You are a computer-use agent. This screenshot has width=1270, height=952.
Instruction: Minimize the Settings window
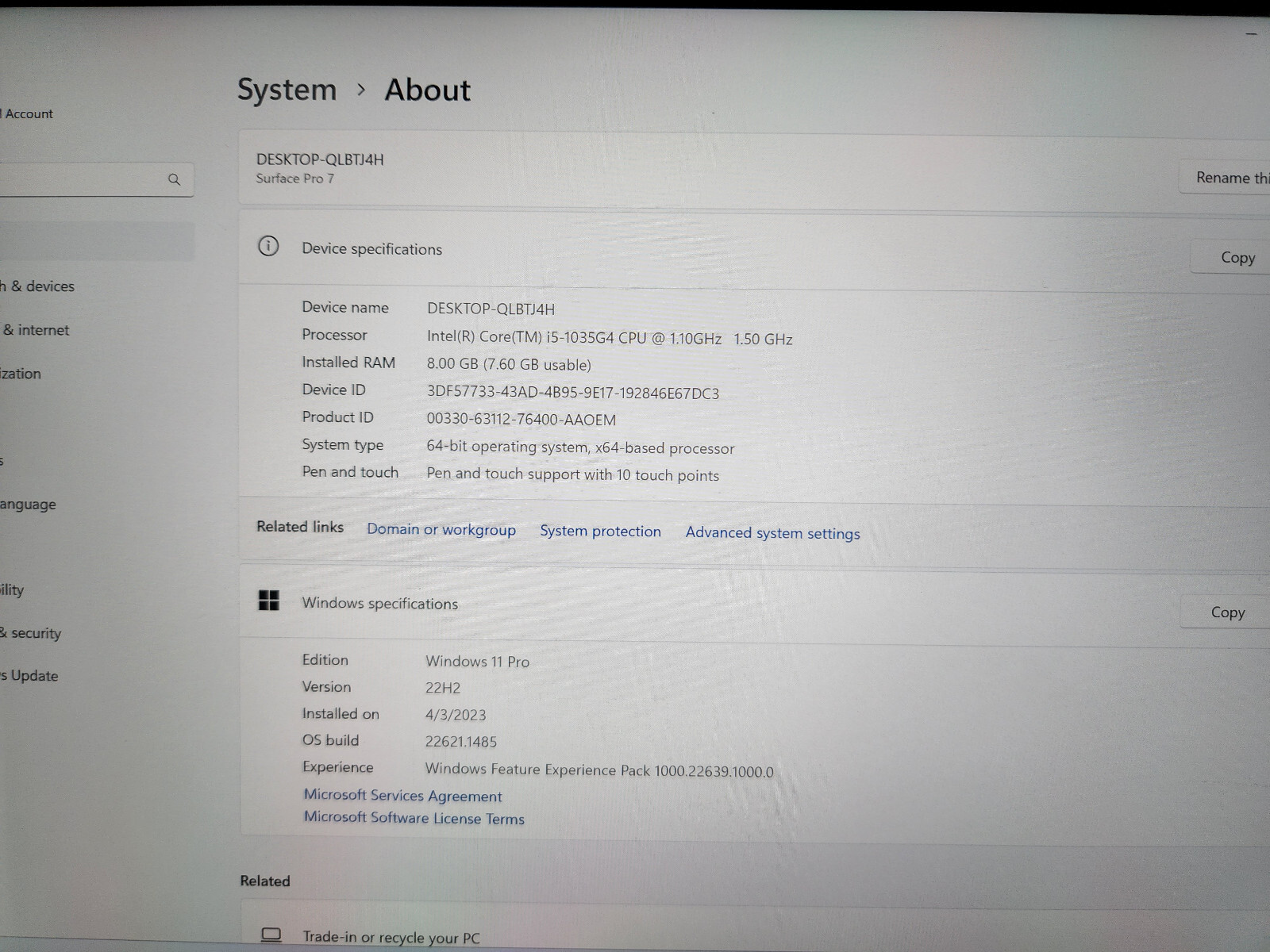coord(1252,34)
